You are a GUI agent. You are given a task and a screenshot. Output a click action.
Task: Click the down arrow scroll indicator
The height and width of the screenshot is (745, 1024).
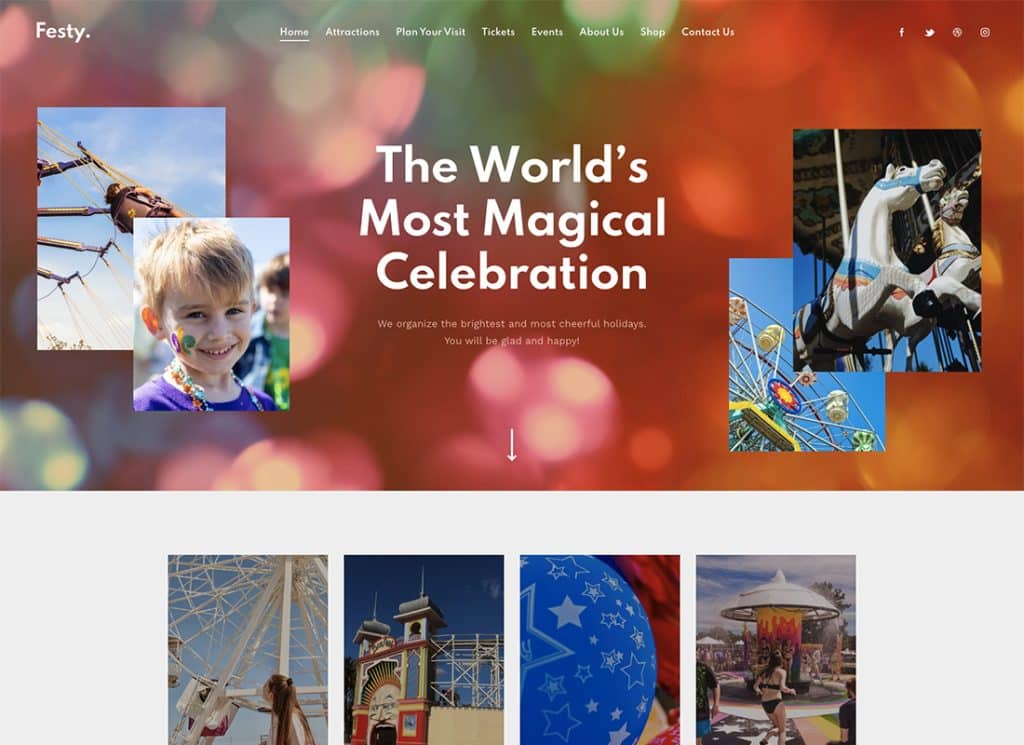pyautogui.click(x=512, y=445)
